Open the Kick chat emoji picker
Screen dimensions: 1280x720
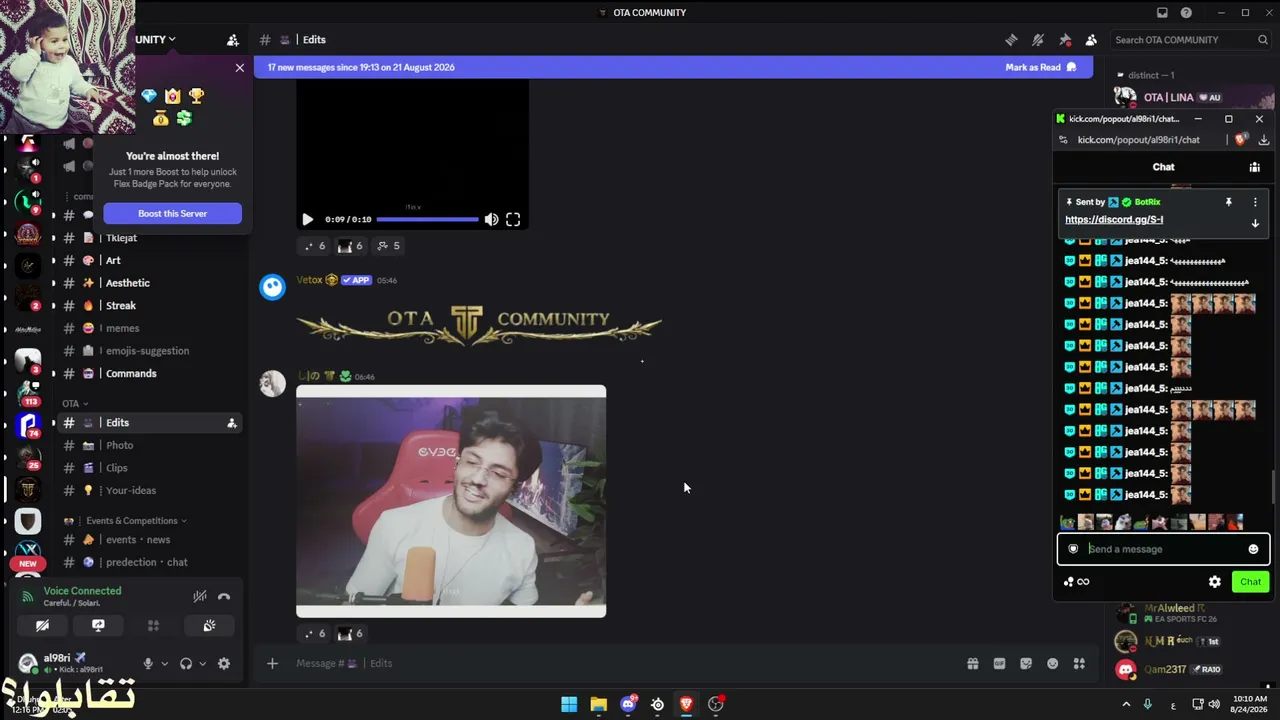coord(1253,549)
